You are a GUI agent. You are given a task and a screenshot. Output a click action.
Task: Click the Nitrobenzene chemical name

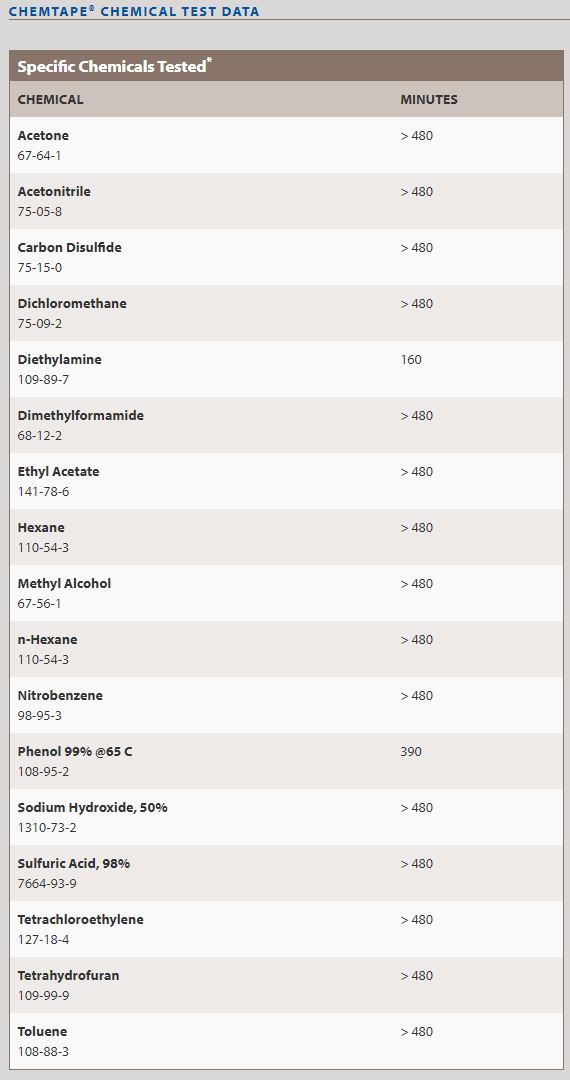tap(60, 695)
